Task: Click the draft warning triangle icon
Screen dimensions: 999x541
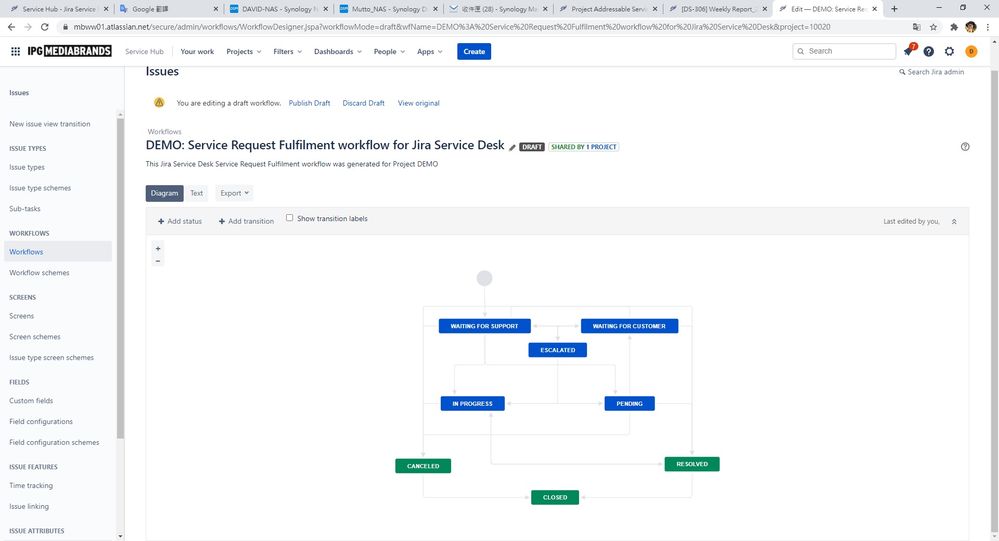Action: tap(159, 103)
